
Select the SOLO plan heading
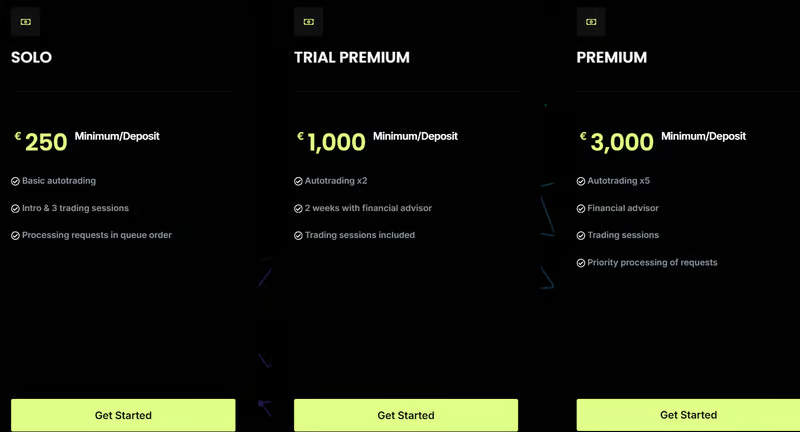pos(31,58)
